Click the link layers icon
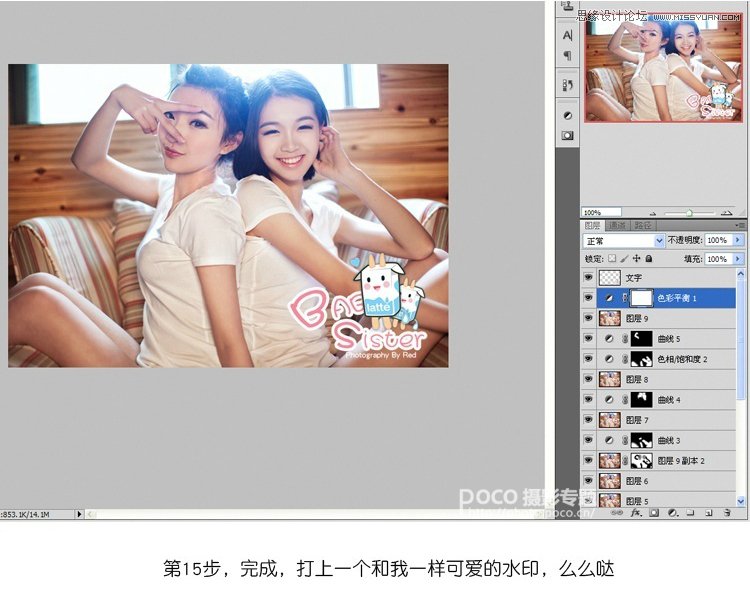The image size is (750, 602). click(x=618, y=513)
